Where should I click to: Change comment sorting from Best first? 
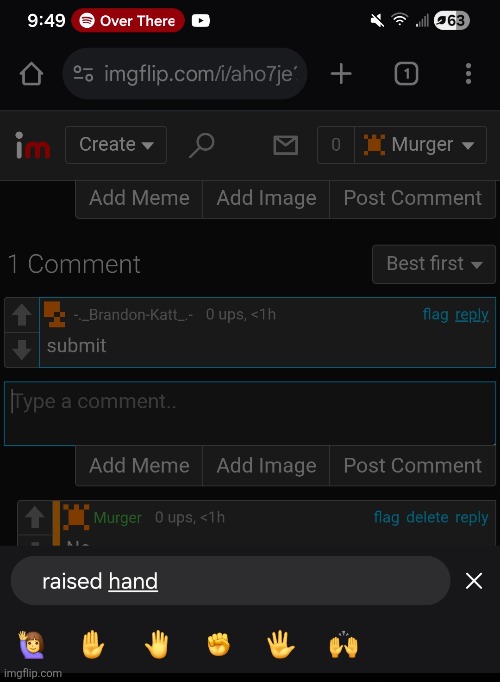point(434,264)
